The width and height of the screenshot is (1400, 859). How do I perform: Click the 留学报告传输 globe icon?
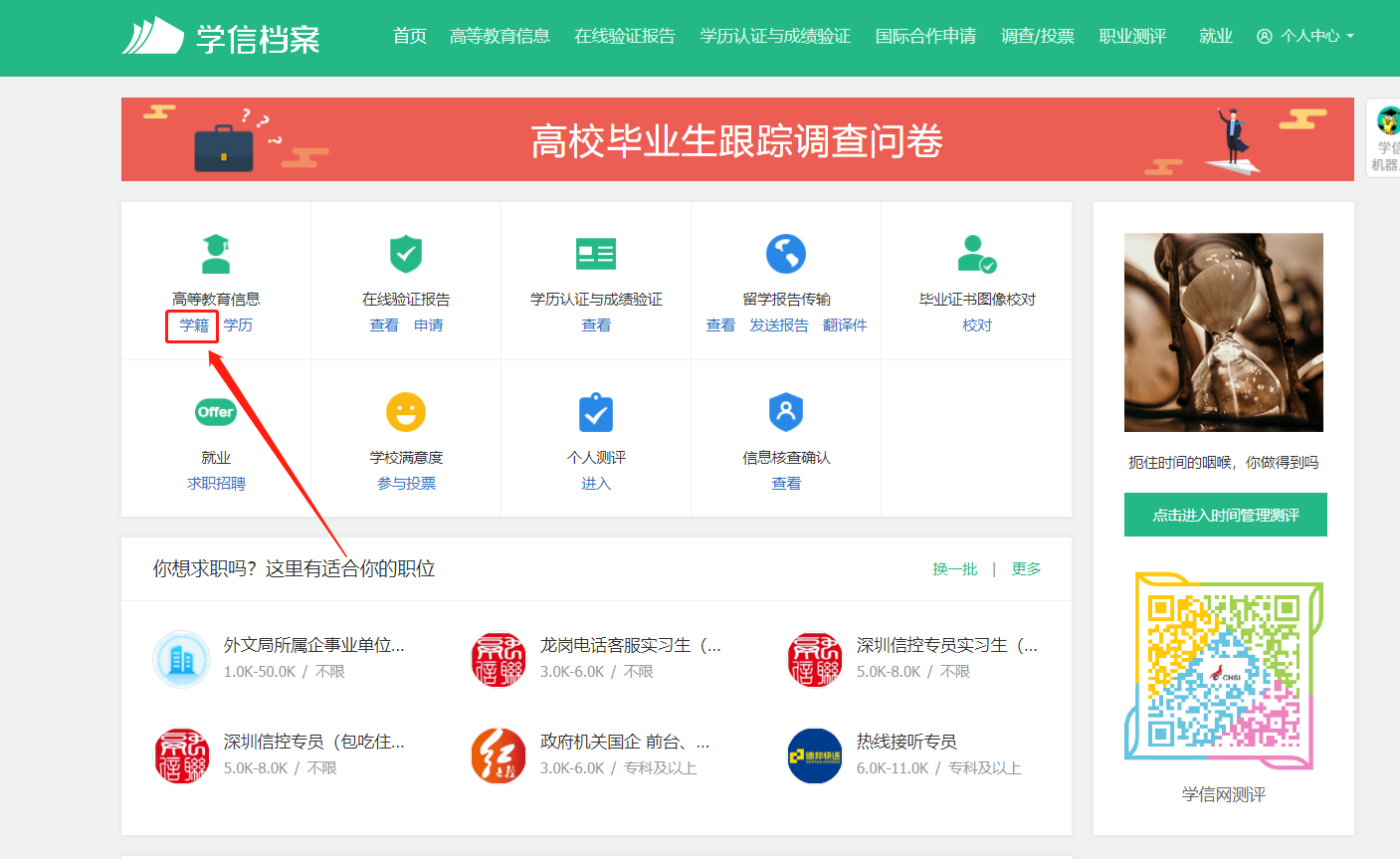[786, 254]
